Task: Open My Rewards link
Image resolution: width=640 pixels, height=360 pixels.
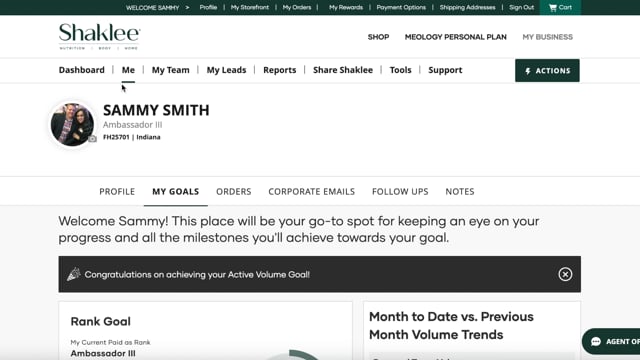Action: pos(346,7)
